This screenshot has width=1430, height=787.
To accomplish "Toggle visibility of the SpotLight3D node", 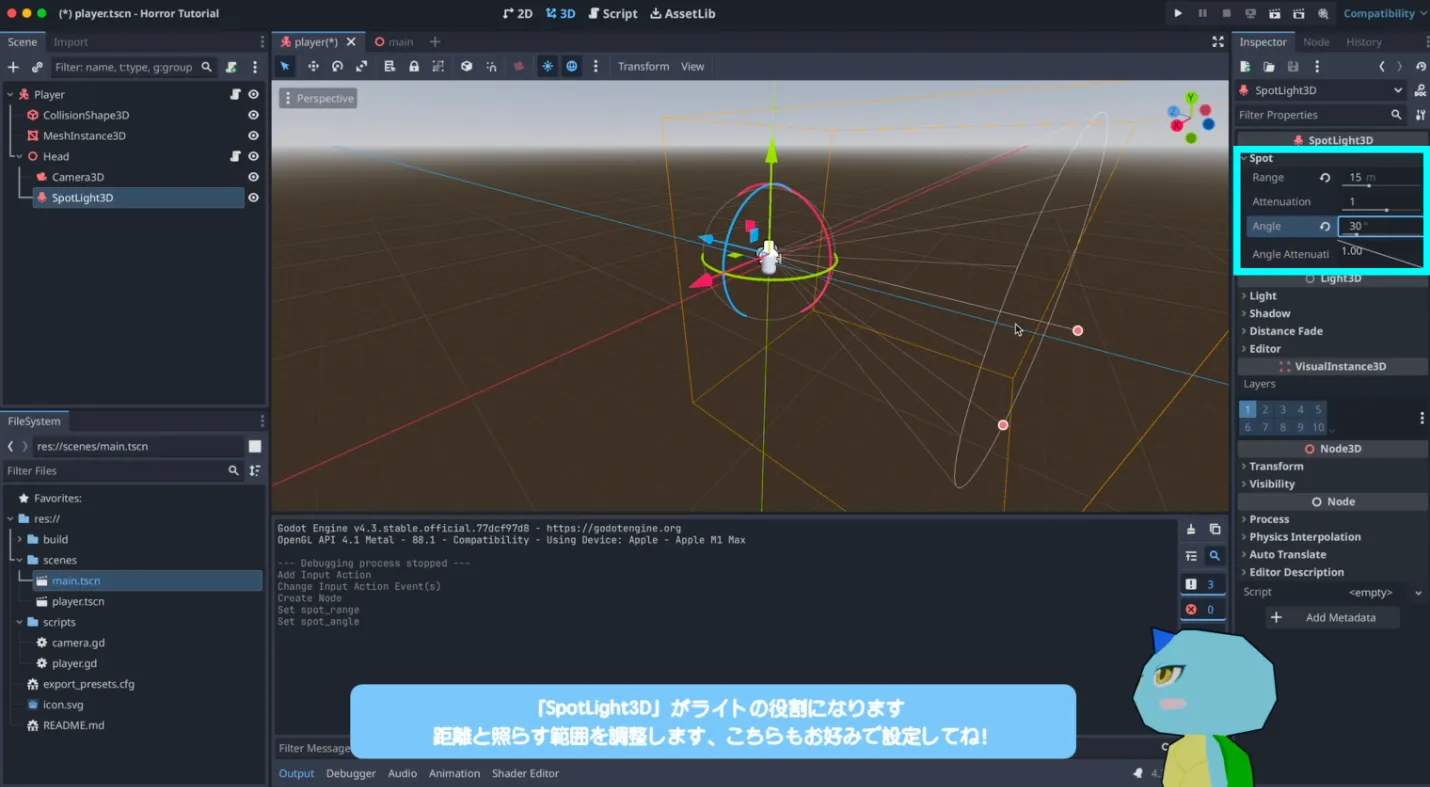I will [x=253, y=198].
